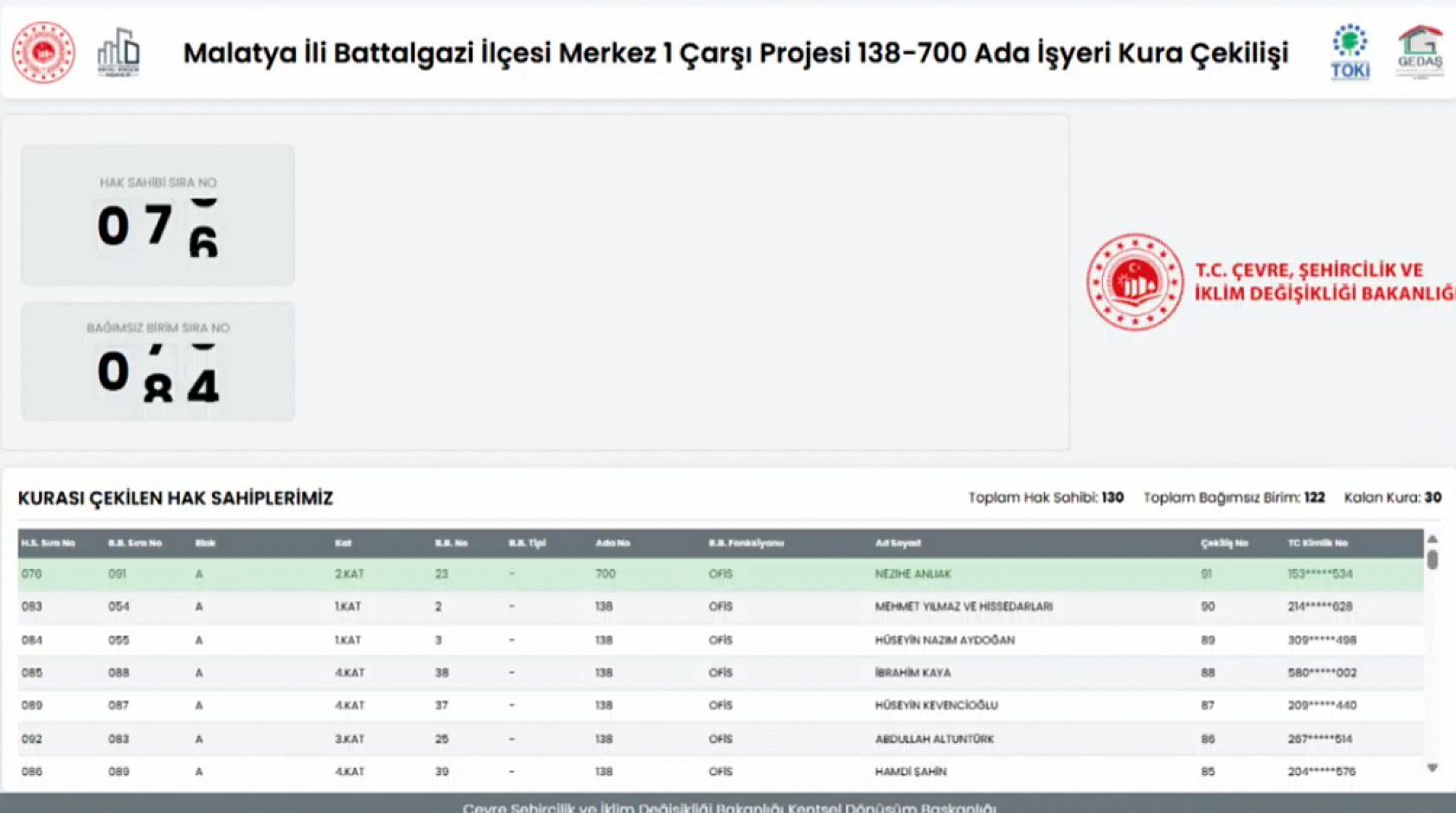Screen dimensions: 1456x813
Task: Click the BAĞIMSIZ BİRİM SIRA NO counter digits
Action: [158, 372]
